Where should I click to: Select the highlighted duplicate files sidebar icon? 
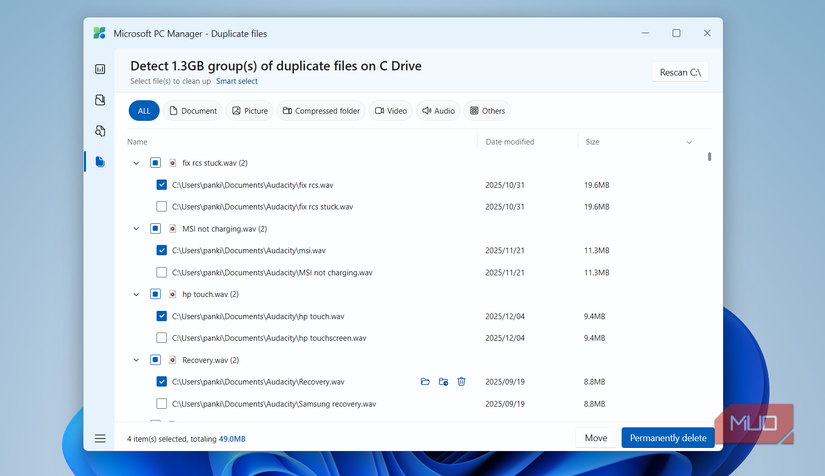click(100, 162)
